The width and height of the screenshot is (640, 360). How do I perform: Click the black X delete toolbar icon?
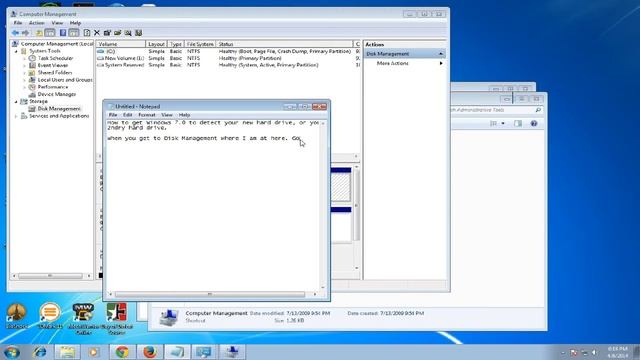(97, 33)
